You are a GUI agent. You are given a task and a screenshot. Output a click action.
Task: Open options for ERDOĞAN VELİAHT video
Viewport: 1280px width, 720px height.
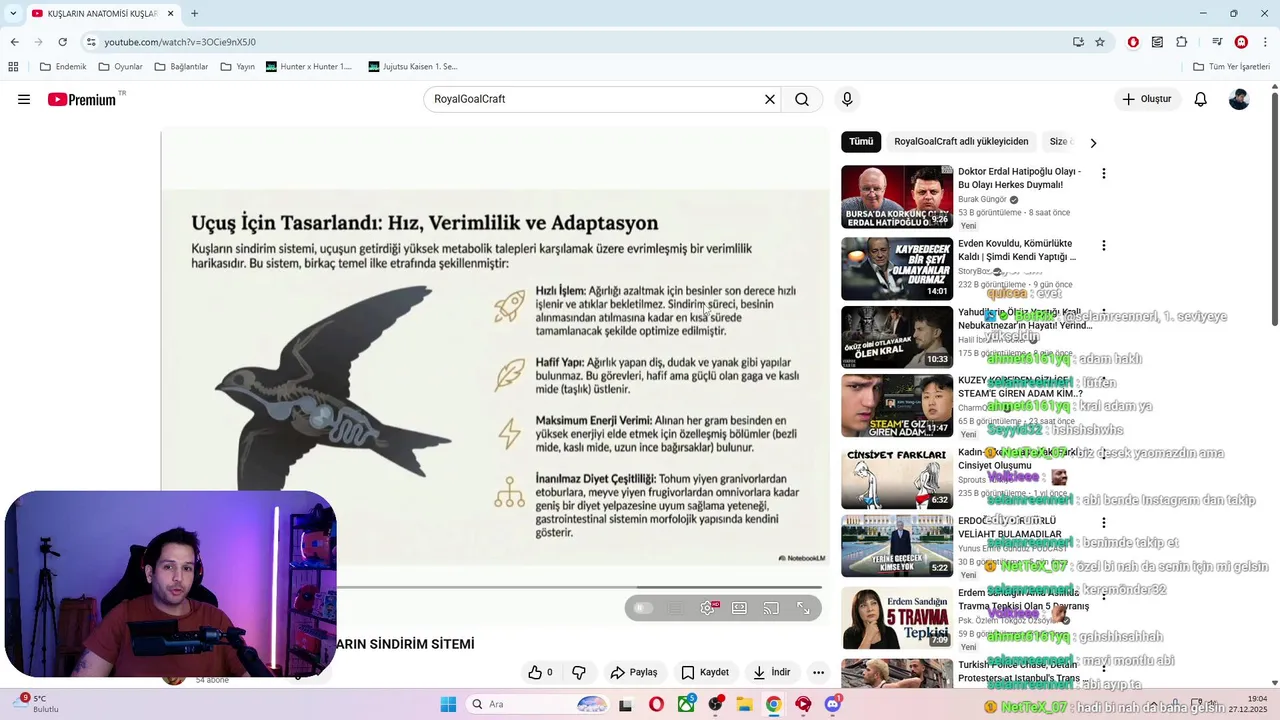(1104, 523)
